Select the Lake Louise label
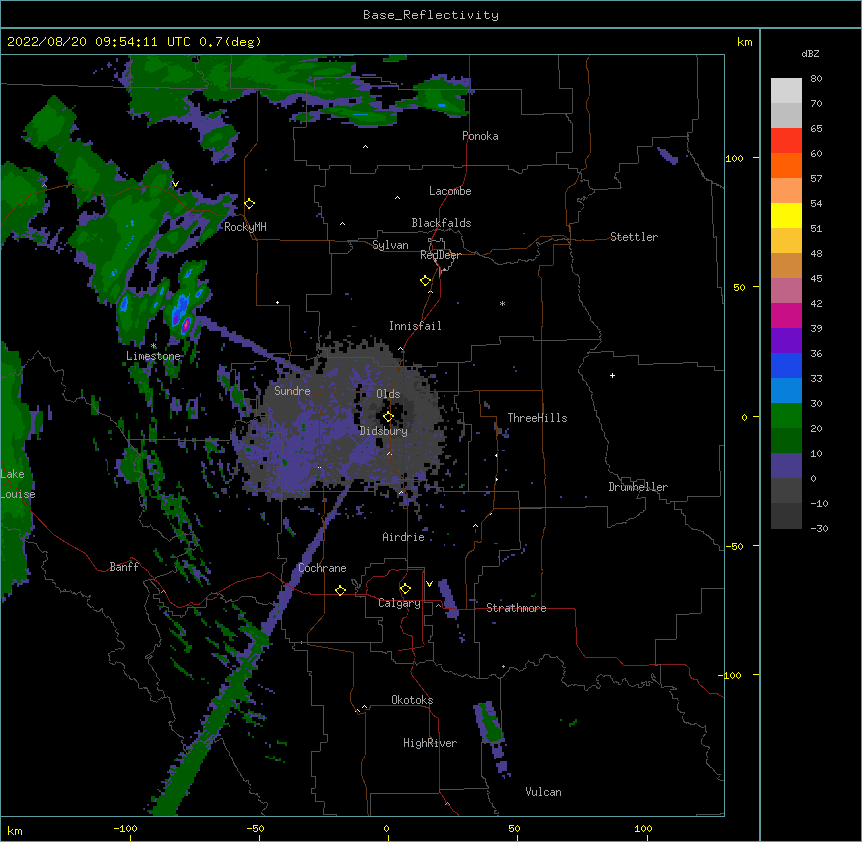Image resolution: width=862 pixels, height=842 pixels. tap(18, 484)
